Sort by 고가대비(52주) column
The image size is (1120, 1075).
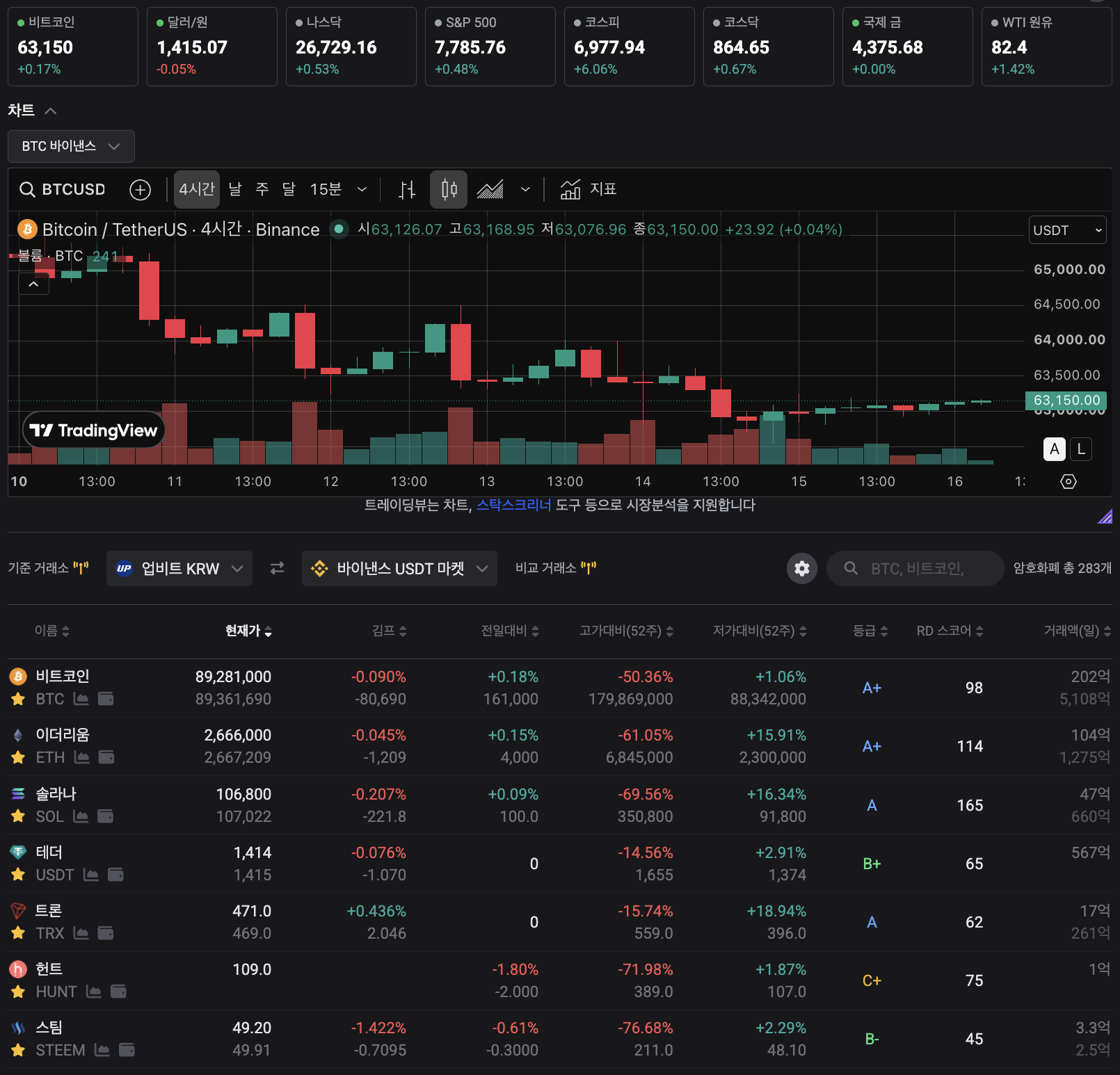(627, 631)
